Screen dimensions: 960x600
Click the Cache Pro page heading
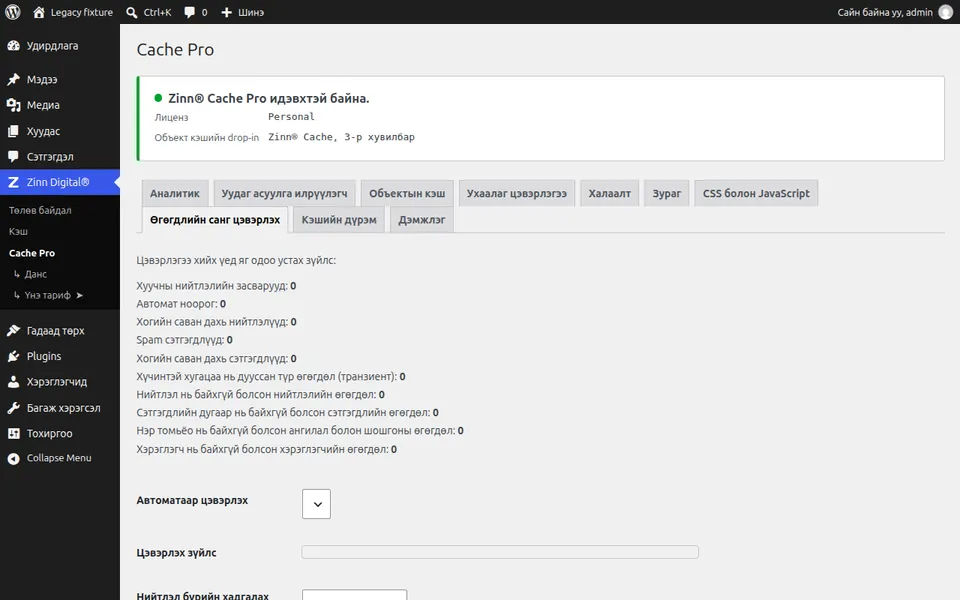point(175,50)
